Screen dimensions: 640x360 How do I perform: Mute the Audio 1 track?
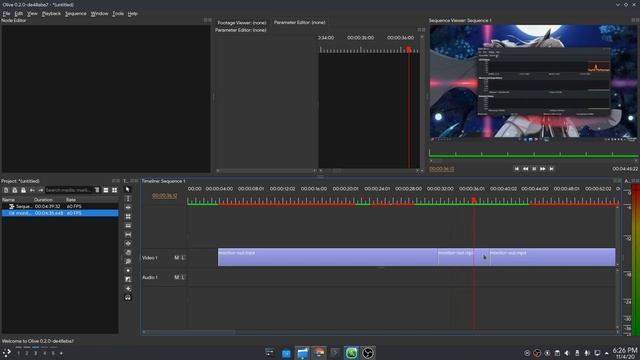tap(176, 278)
